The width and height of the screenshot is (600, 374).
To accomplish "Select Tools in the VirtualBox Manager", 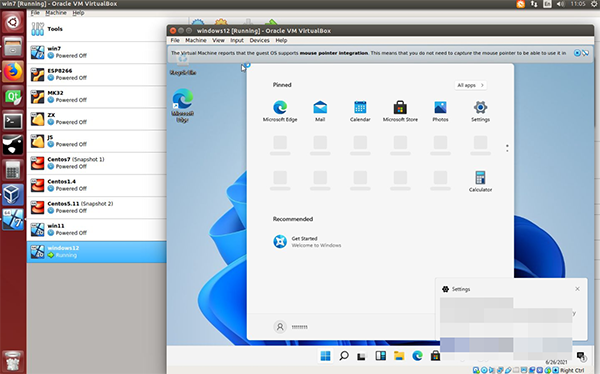I will pos(96,29).
